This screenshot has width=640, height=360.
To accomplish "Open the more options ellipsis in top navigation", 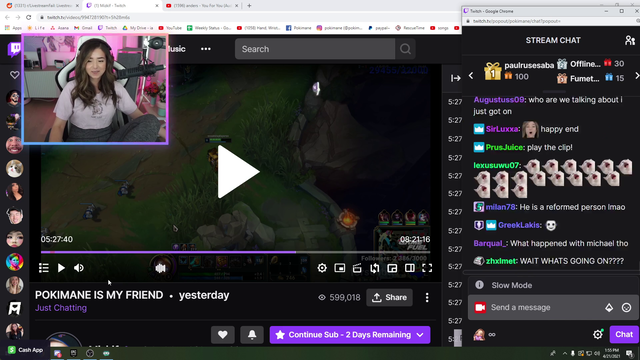I will pyautogui.click(x=206, y=49).
